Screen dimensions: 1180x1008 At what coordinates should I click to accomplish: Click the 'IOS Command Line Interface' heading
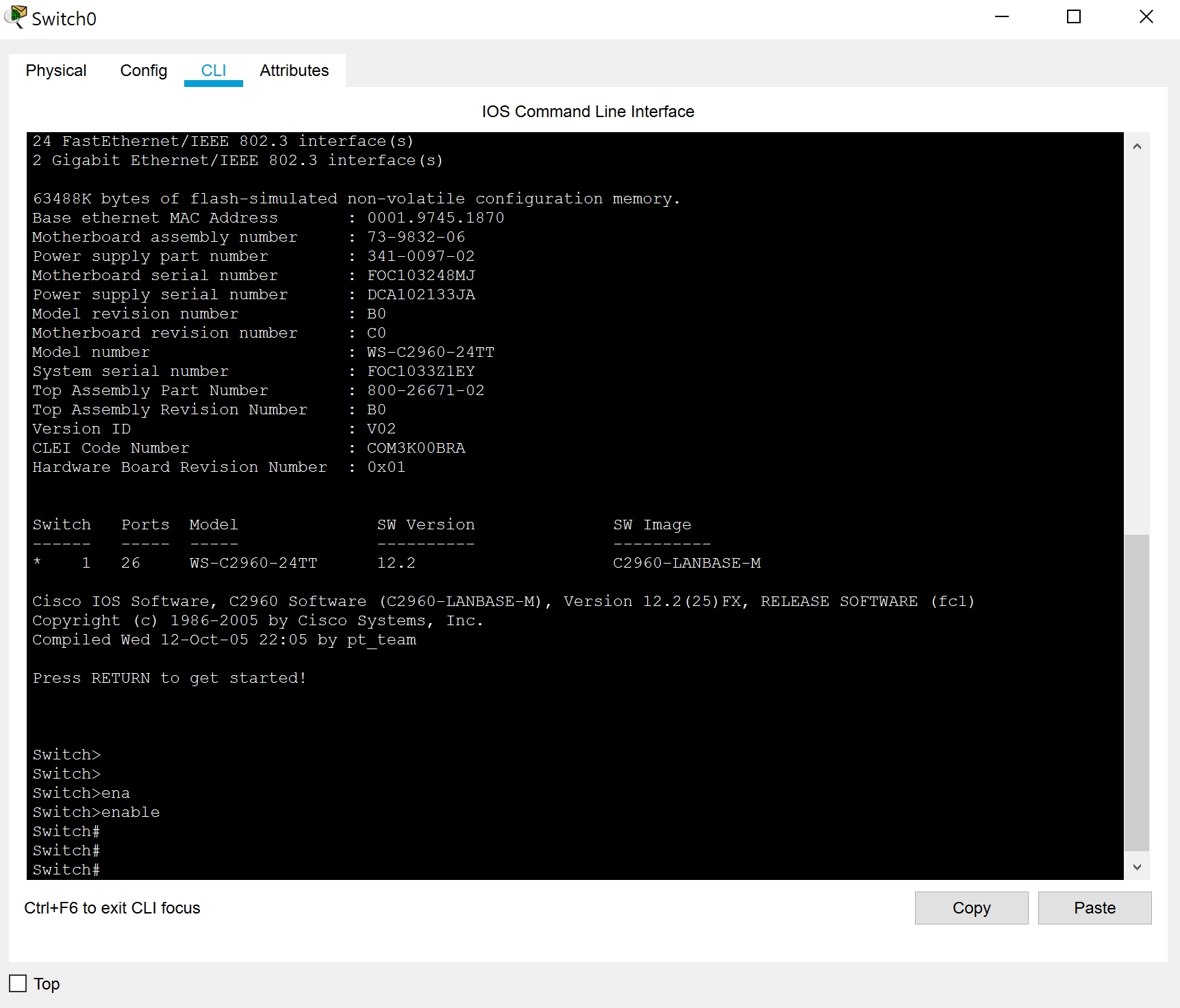[x=588, y=112]
